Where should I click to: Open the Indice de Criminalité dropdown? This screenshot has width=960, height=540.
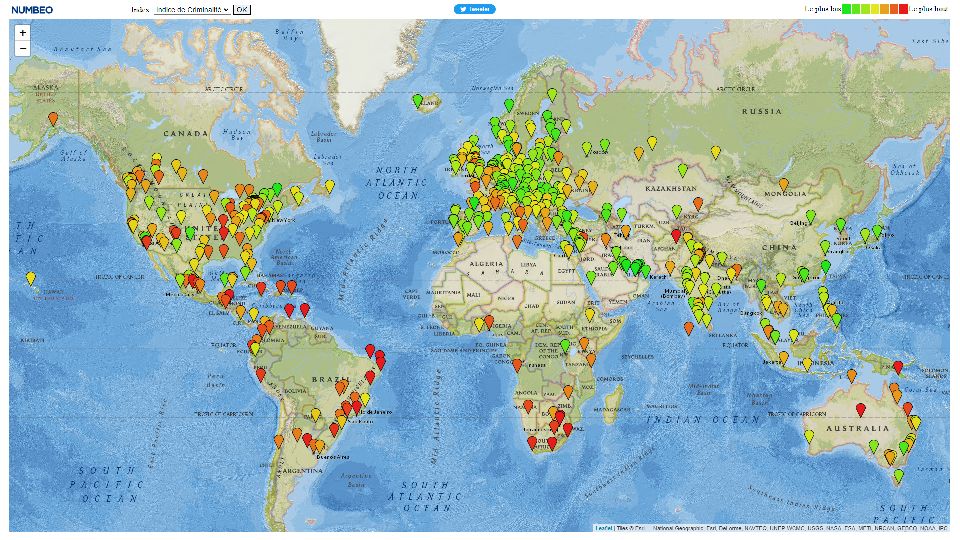tap(192, 9)
